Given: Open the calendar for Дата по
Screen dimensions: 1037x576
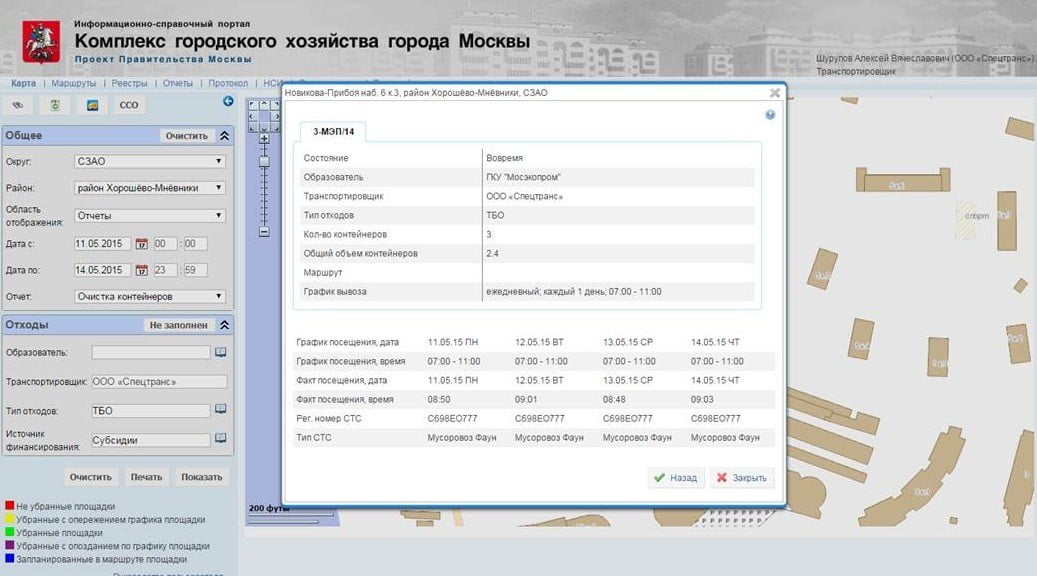Looking at the screenshot, I should pyautogui.click(x=142, y=270).
